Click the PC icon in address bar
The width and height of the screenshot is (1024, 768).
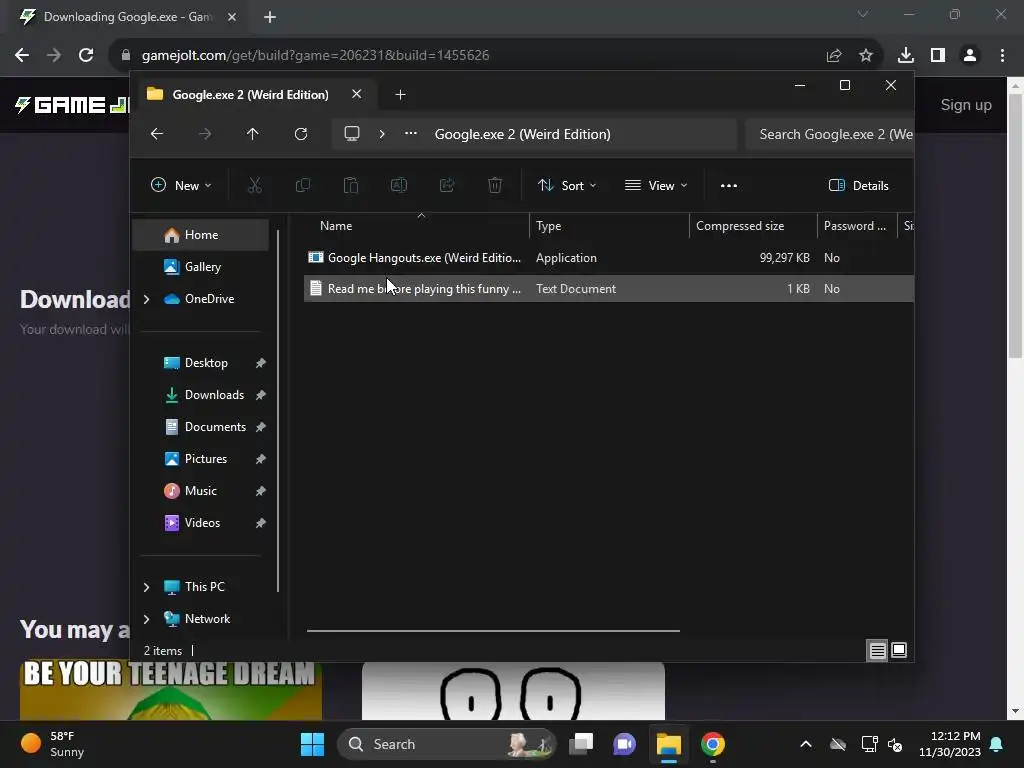352,134
